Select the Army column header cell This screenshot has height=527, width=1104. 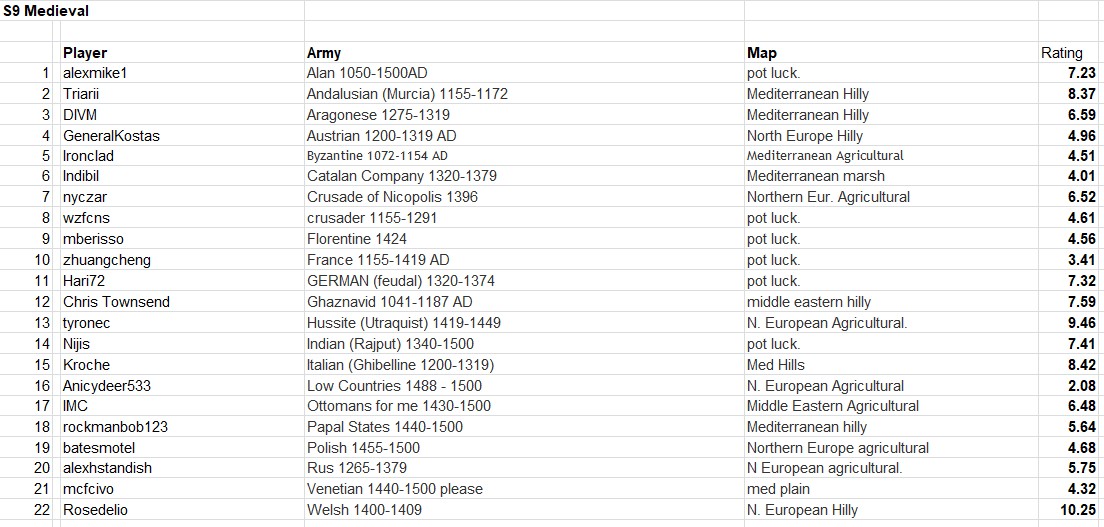[324, 52]
